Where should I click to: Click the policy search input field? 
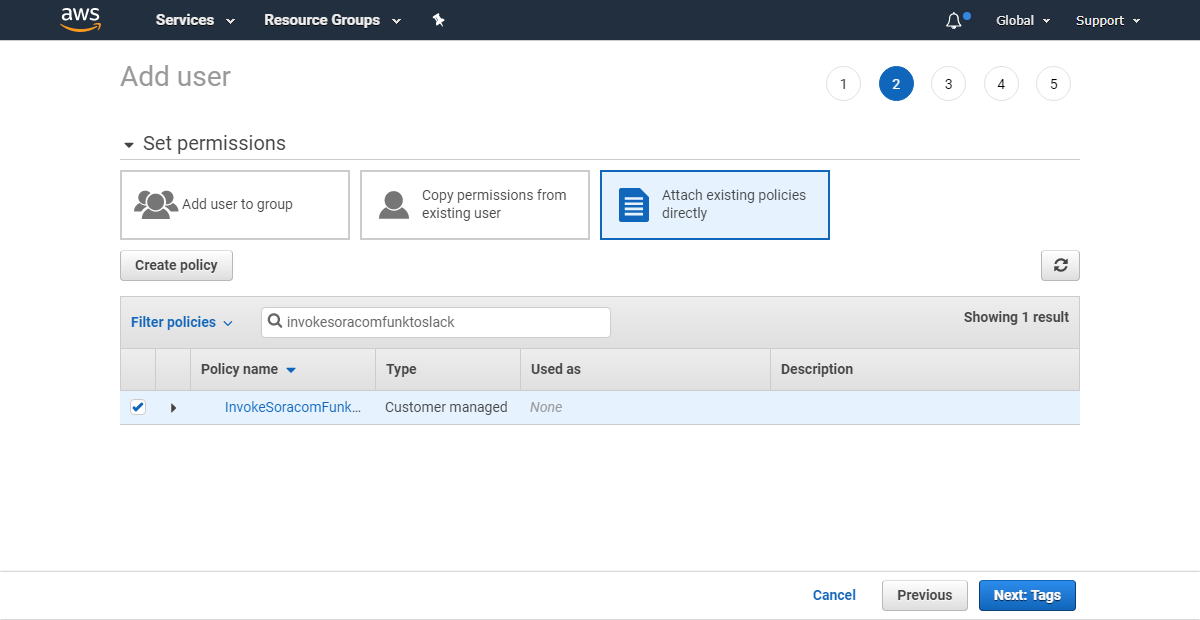[445, 322]
